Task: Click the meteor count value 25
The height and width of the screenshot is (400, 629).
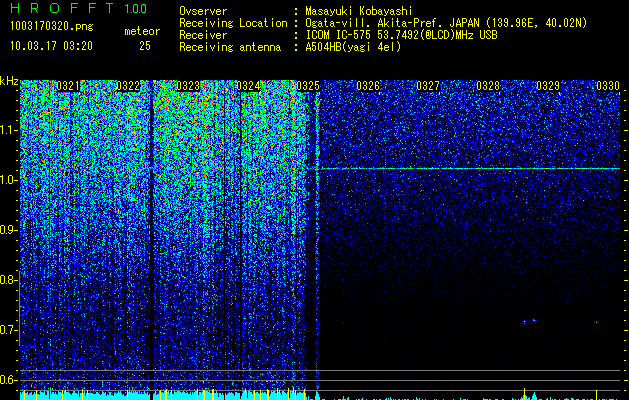Action: click(x=145, y=46)
